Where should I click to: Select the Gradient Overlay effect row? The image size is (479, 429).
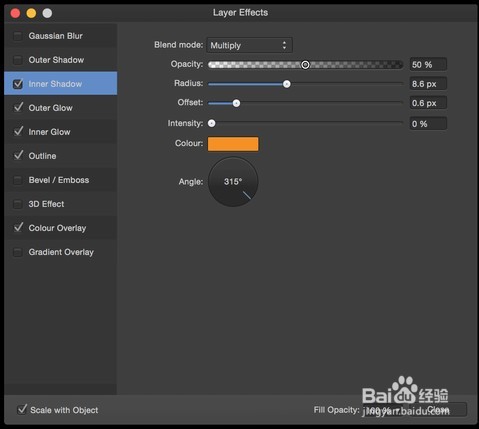click(x=61, y=252)
